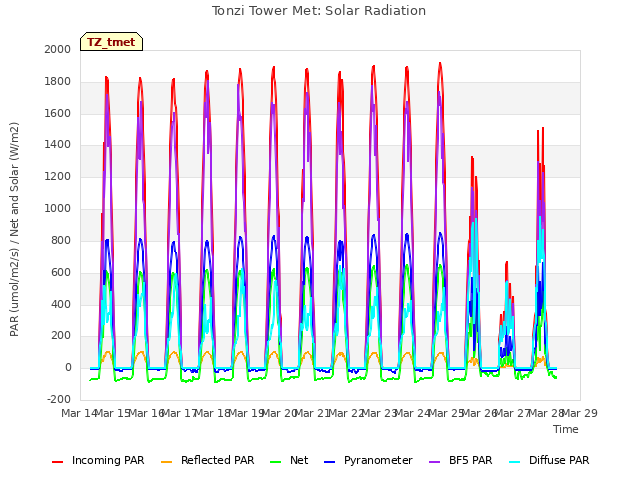Click the red Incoming PAR legend swatch

[58, 462]
